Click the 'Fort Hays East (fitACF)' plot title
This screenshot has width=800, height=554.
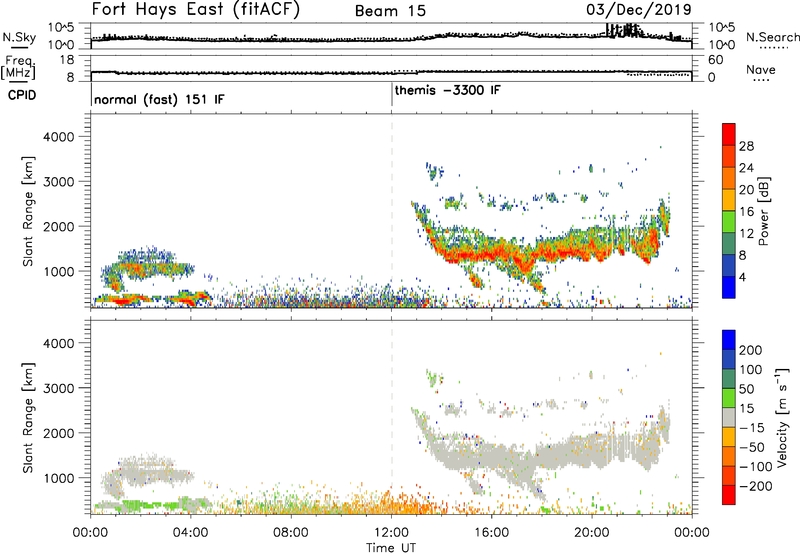196,9
